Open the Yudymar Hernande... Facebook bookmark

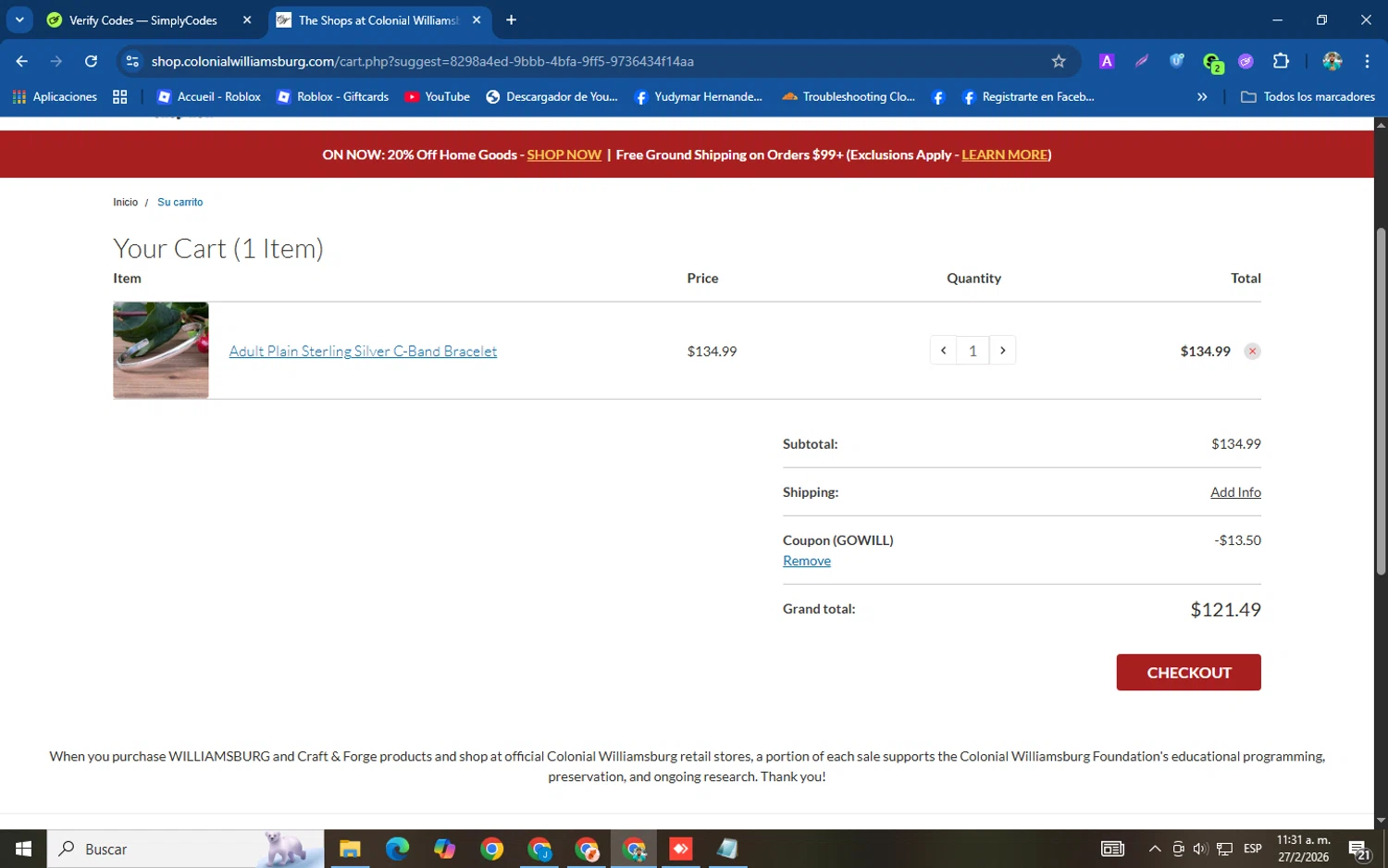click(698, 96)
